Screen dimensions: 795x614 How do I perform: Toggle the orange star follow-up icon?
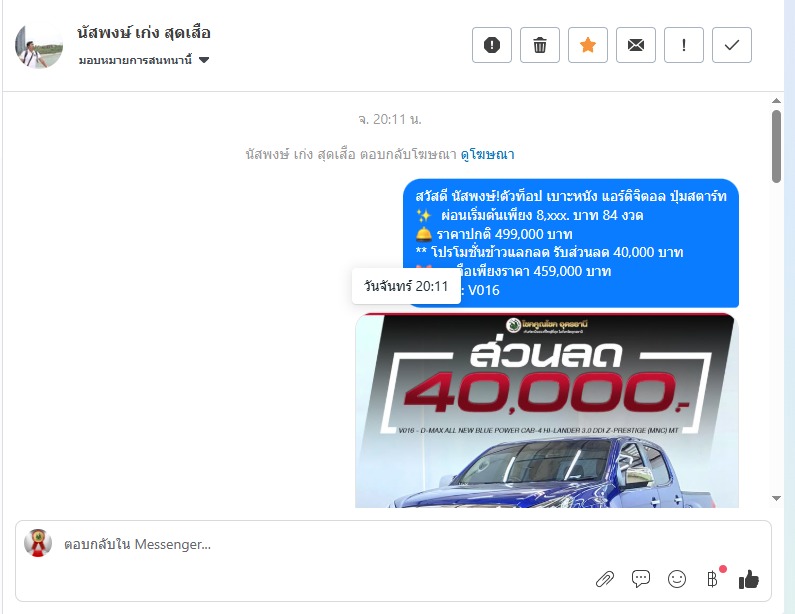[x=588, y=45]
